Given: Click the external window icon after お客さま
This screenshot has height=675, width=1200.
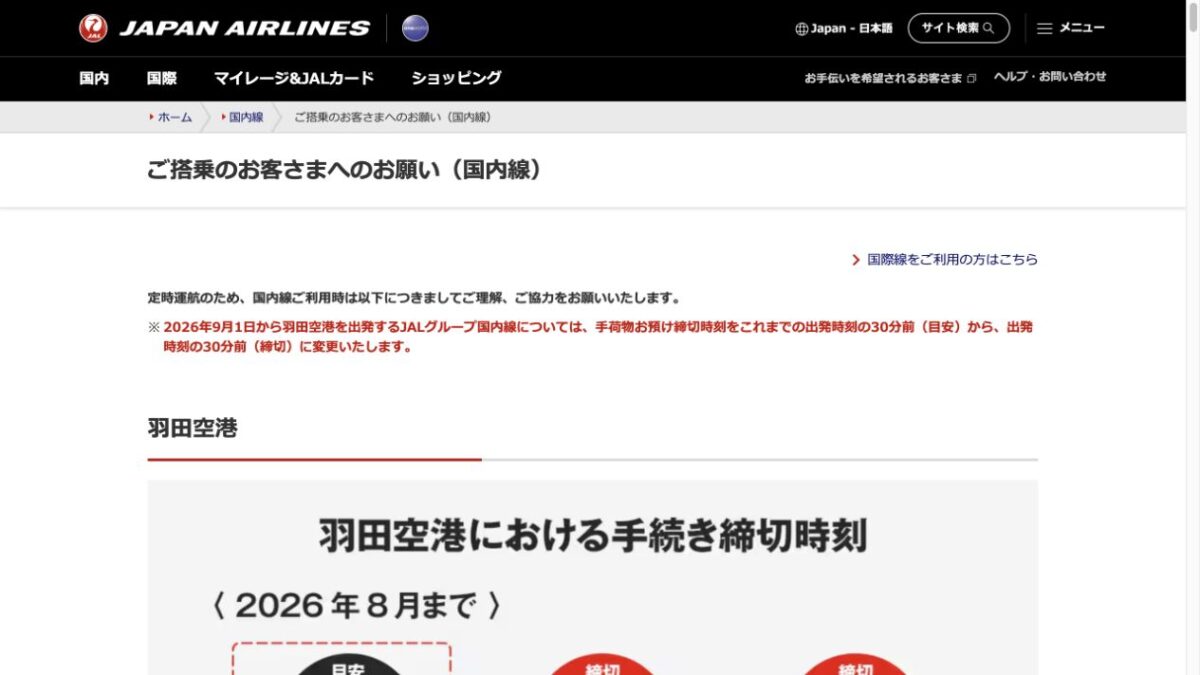Looking at the screenshot, I should pyautogui.click(x=971, y=78).
